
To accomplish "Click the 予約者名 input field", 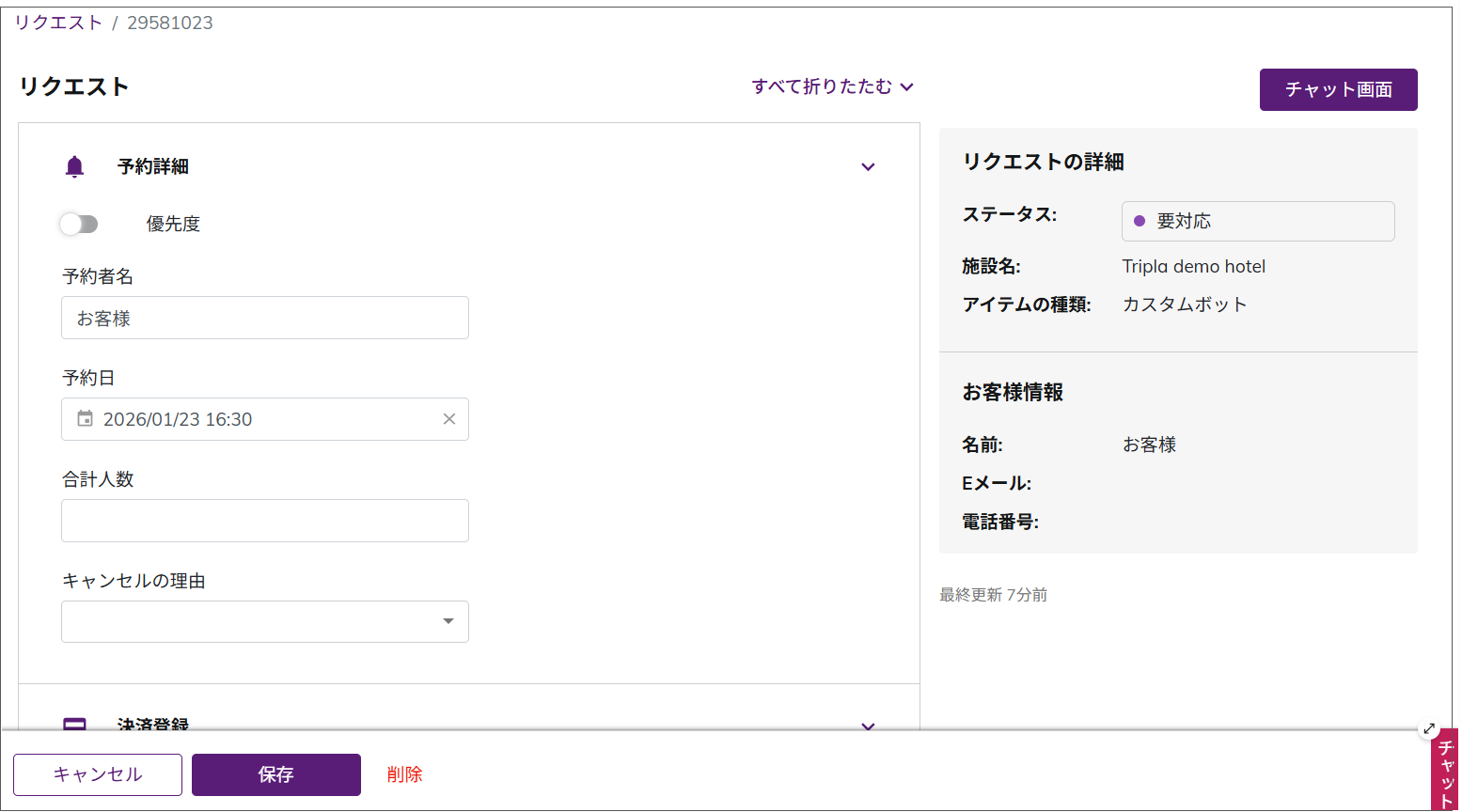I will pos(265,319).
